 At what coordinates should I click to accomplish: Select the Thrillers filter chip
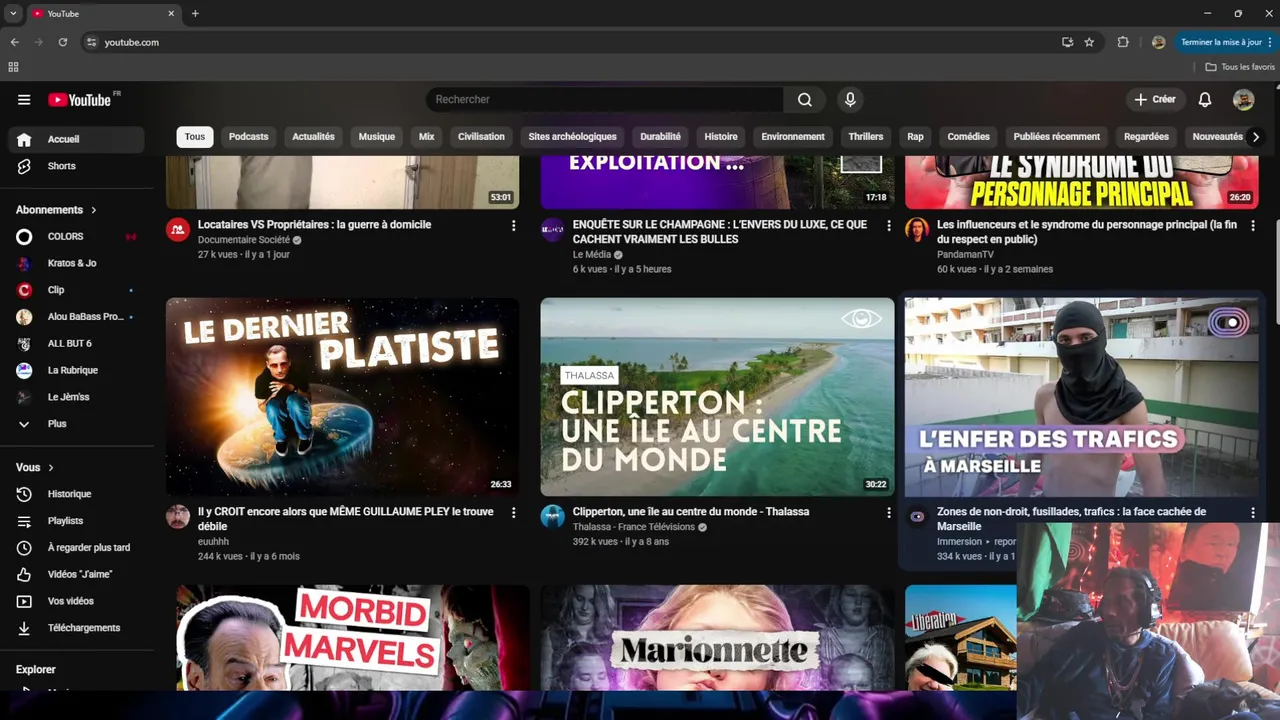pyautogui.click(x=866, y=137)
